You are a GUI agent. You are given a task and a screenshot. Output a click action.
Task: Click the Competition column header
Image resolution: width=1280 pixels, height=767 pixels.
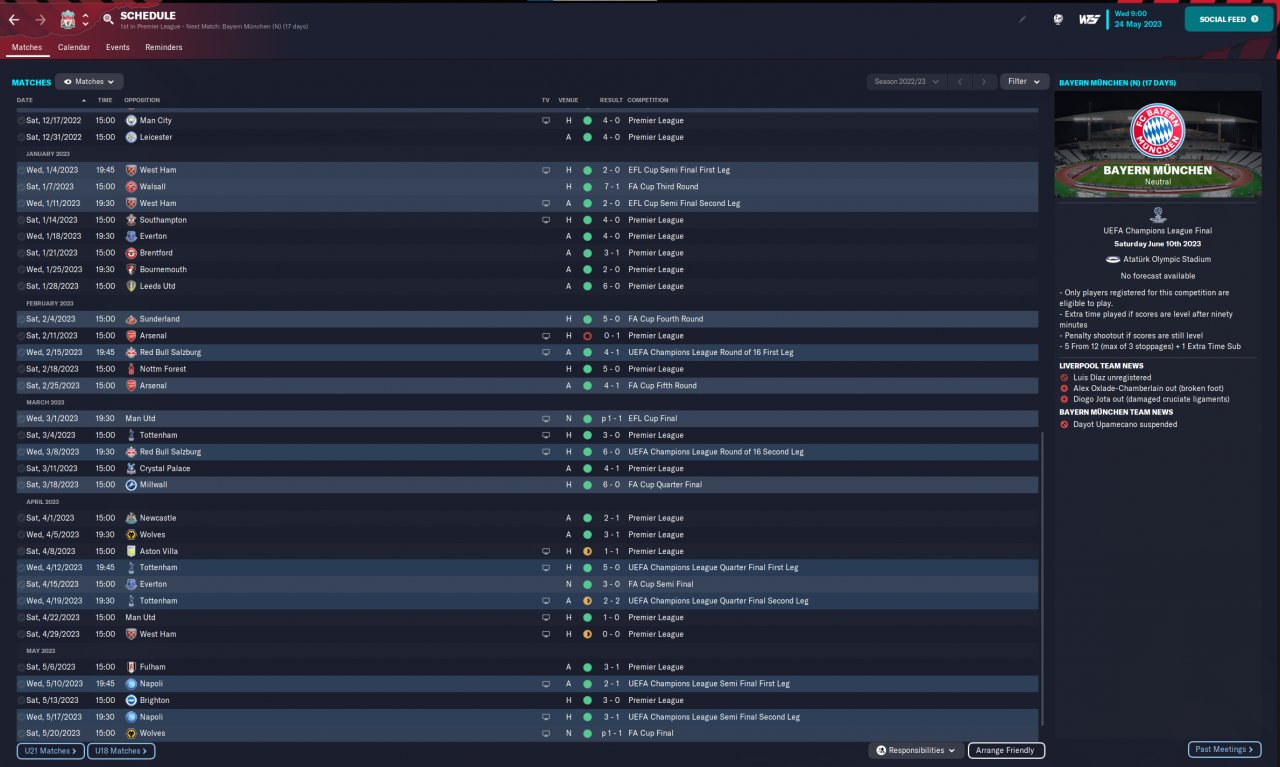point(648,100)
